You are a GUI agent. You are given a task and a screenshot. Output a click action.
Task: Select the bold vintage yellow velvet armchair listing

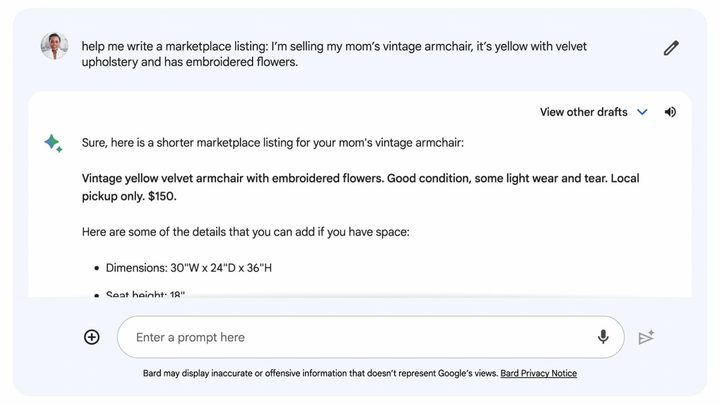360,187
